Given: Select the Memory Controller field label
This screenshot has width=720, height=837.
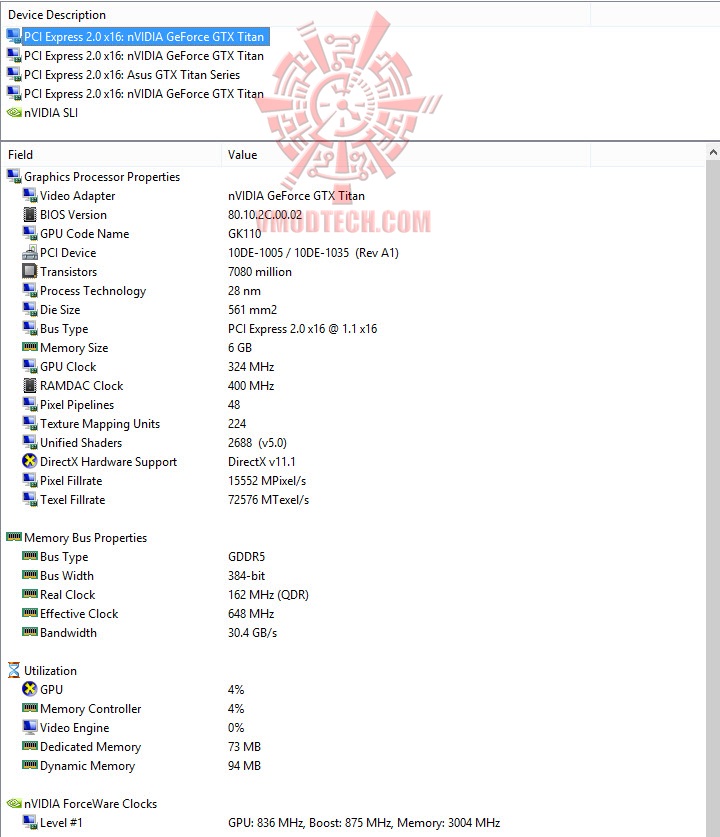Looking at the screenshot, I should tap(91, 709).
